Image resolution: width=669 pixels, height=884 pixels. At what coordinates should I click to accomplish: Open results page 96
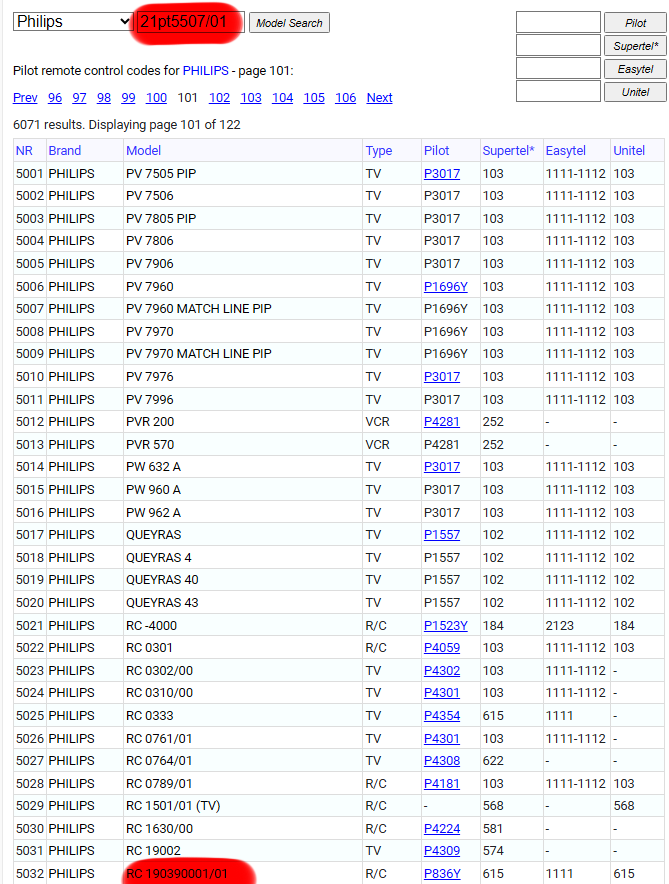55,98
